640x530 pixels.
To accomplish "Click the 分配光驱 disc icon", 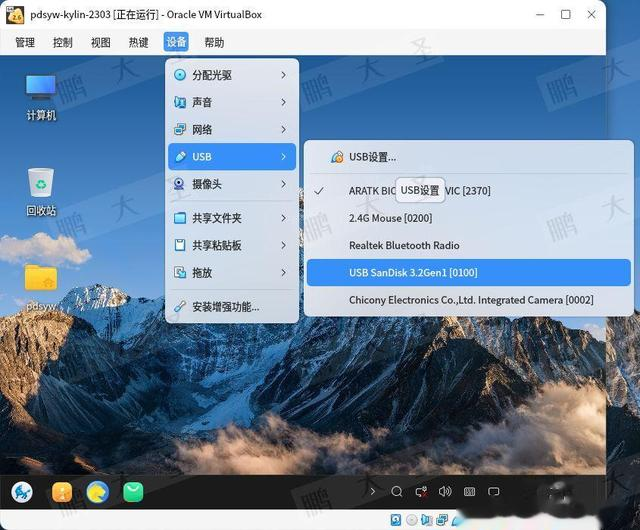I will 180,75.
